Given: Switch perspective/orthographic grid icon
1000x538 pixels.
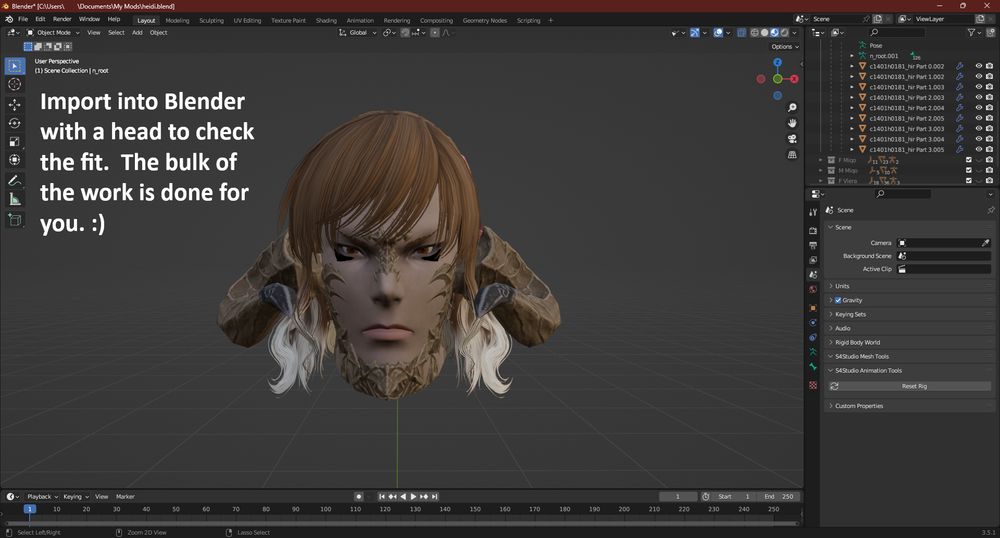Looking at the screenshot, I should pos(791,154).
